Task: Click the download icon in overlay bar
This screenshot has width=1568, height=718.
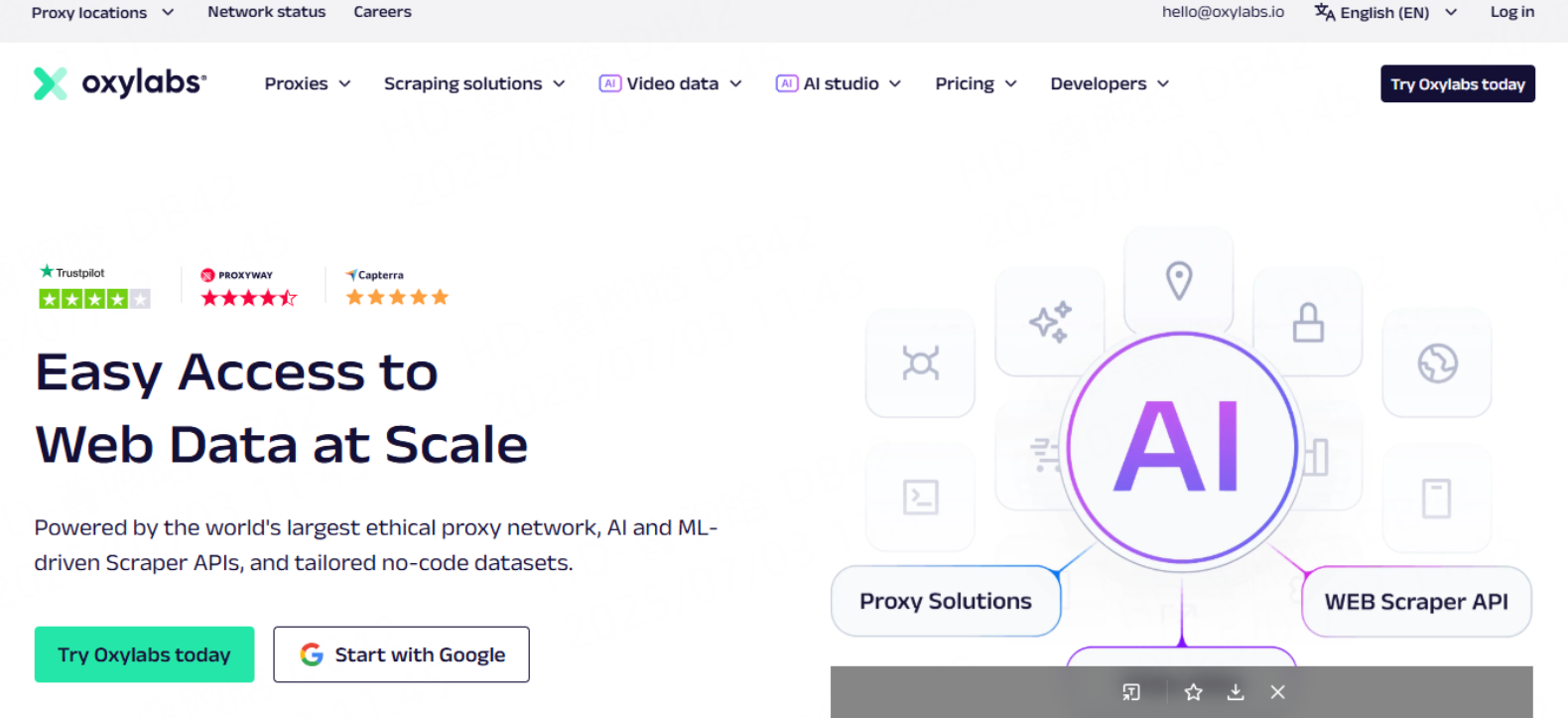Action: pyautogui.click(x=1236, y=692)
